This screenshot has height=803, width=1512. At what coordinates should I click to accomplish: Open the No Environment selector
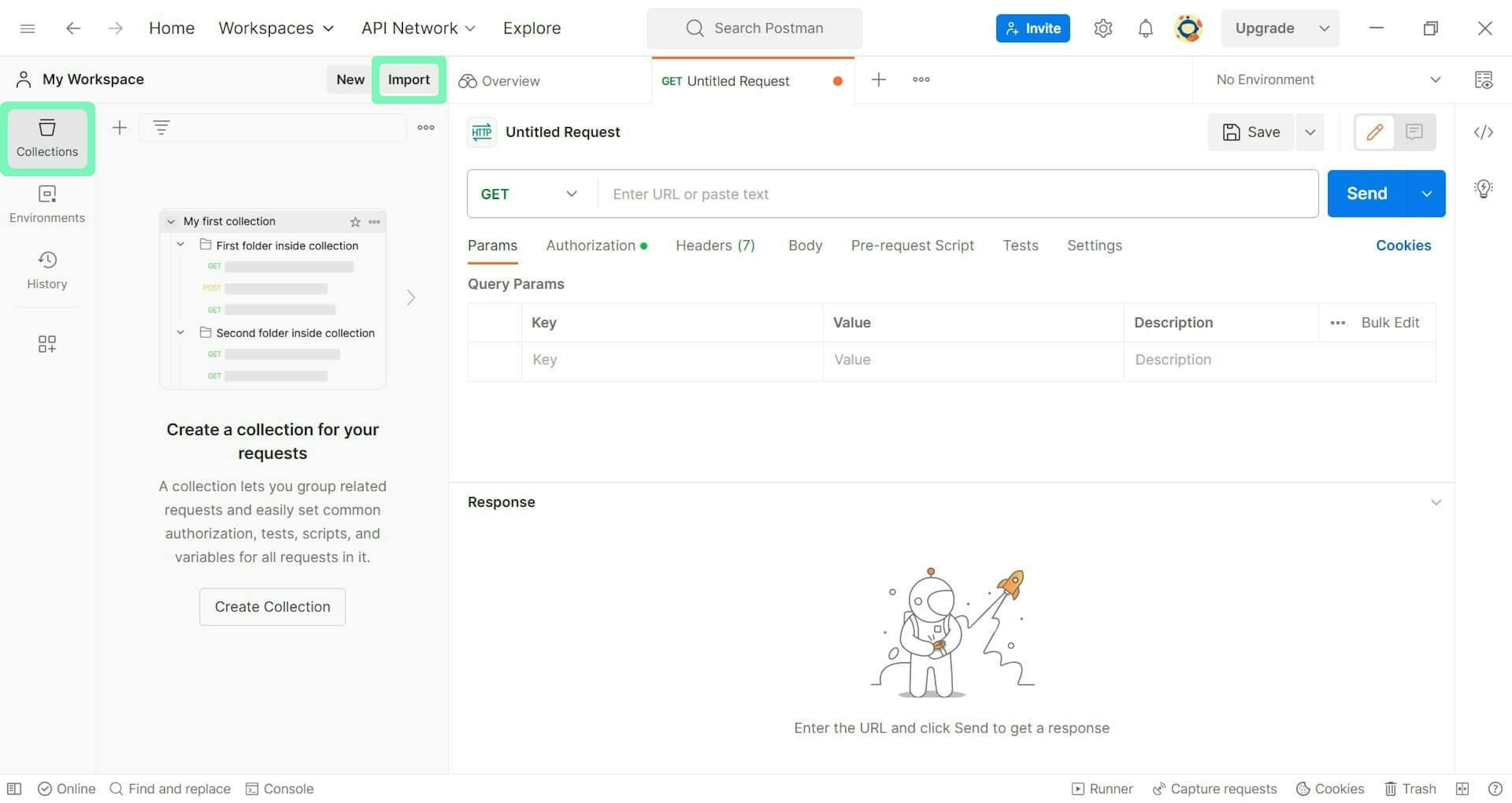point(1328,80)
